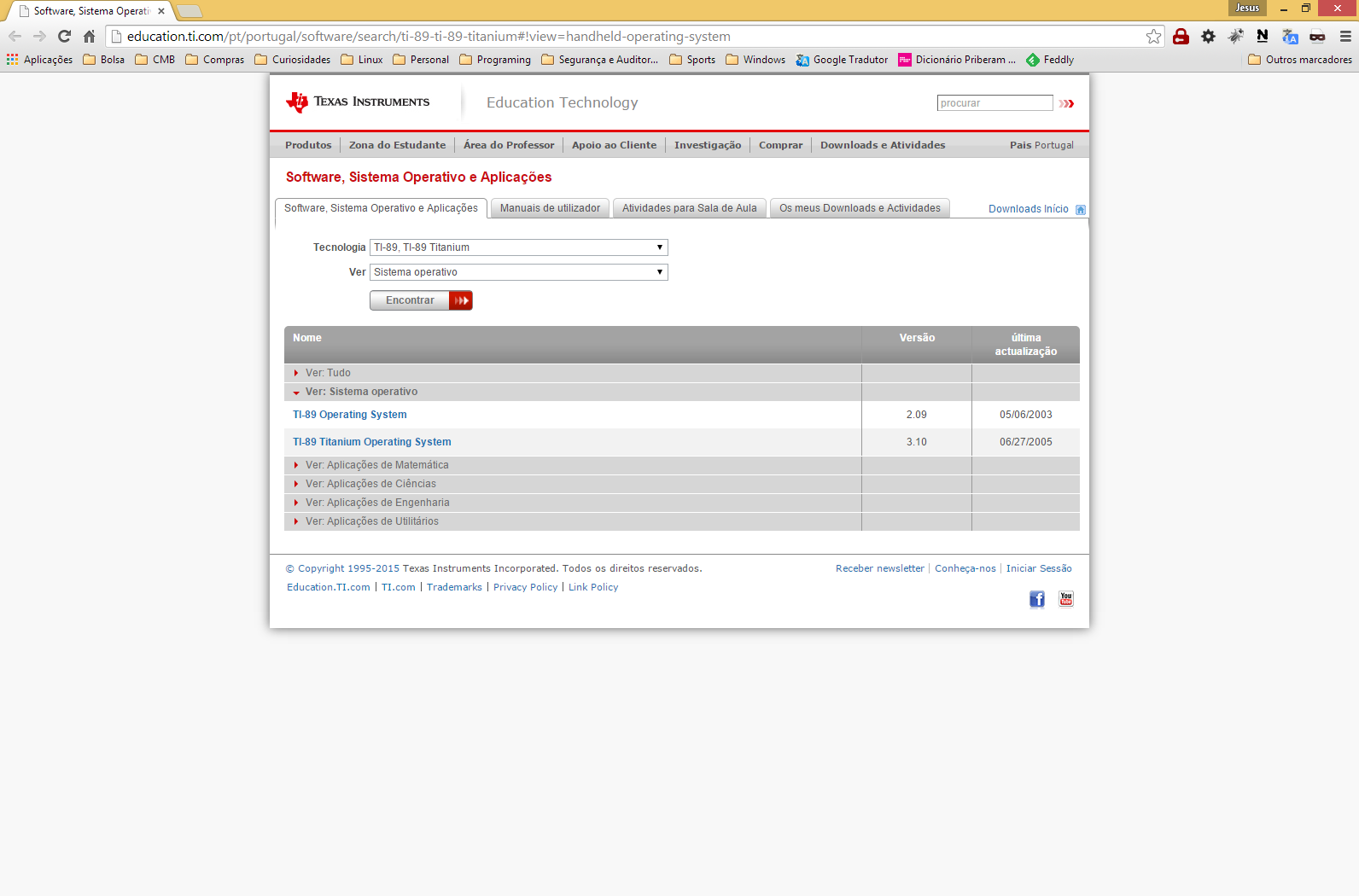Open Os meus Downloads e Actividades tab
This screenshot has height=896, width=1359.
click(x=860, y=208)
